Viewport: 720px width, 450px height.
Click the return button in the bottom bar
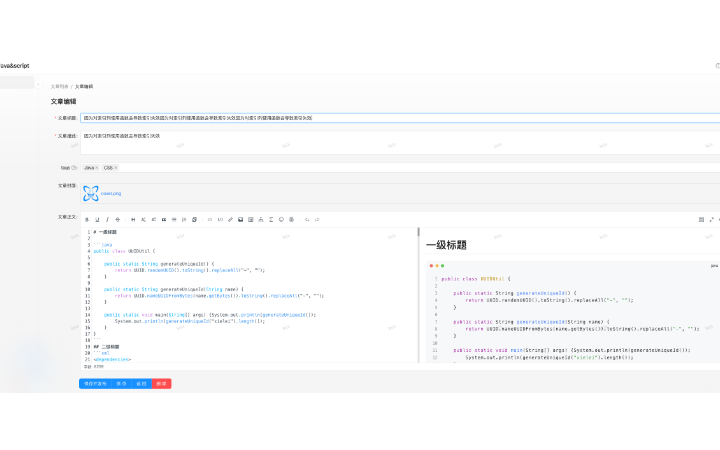coord(141,383)
